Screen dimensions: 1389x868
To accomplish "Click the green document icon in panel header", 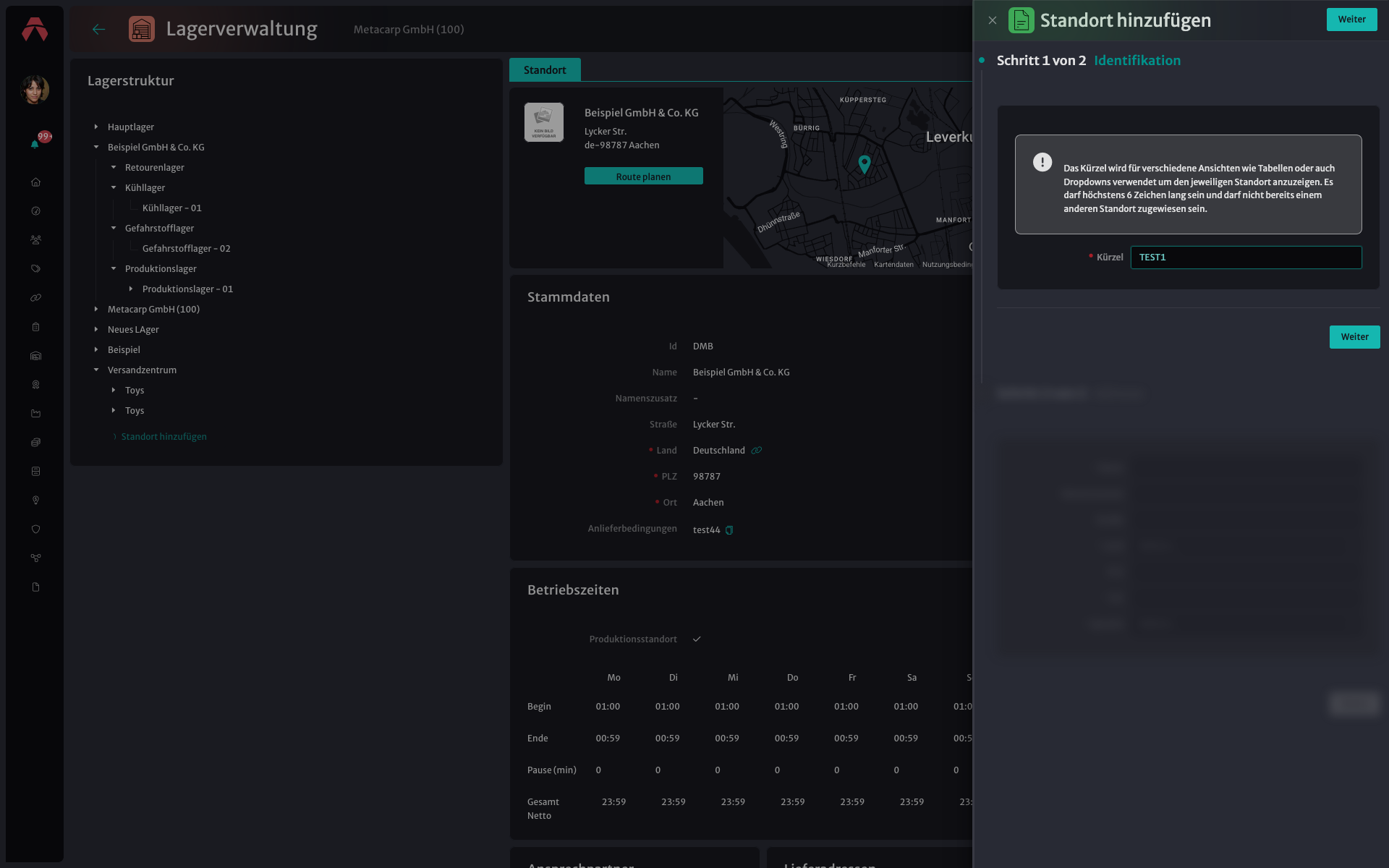I will pyautogui.click(x=1021, y=20).
